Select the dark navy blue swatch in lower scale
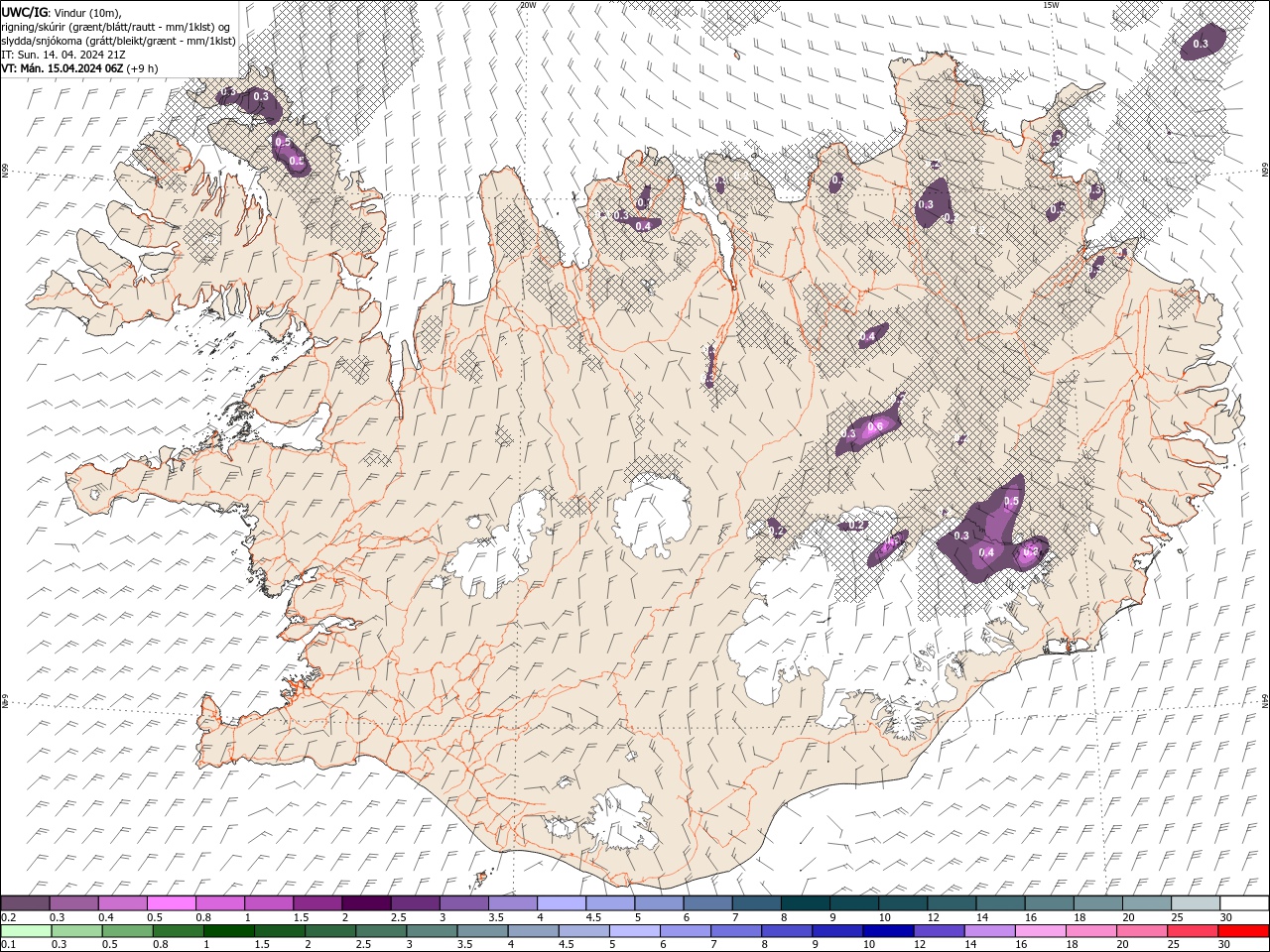1270x952 pixels. pos(888,931)
